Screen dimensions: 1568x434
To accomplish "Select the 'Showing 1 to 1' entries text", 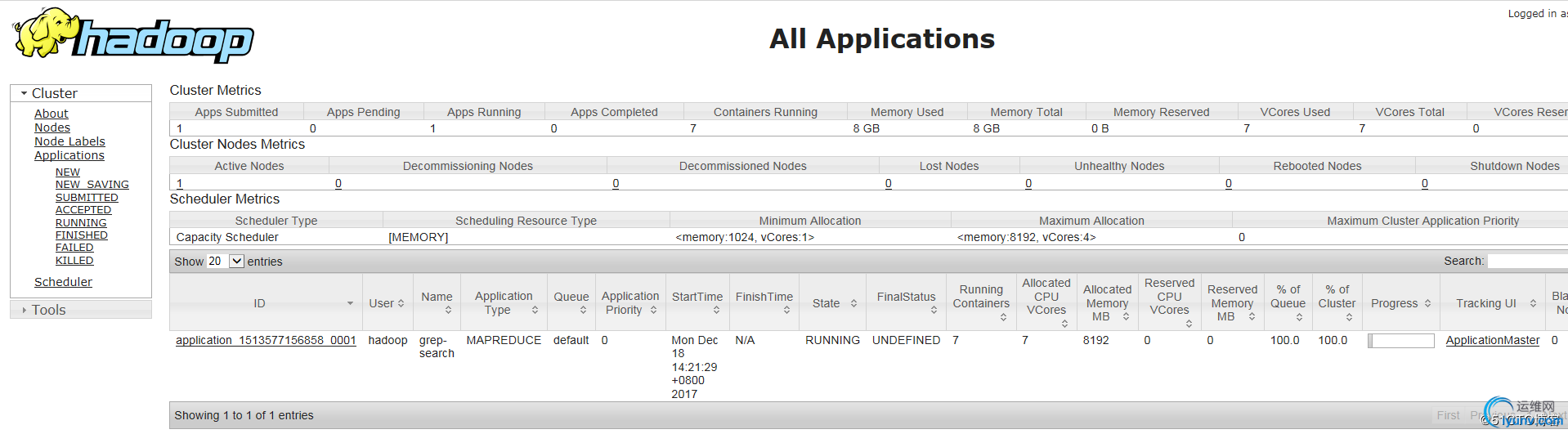I will [x=244, y=415].
